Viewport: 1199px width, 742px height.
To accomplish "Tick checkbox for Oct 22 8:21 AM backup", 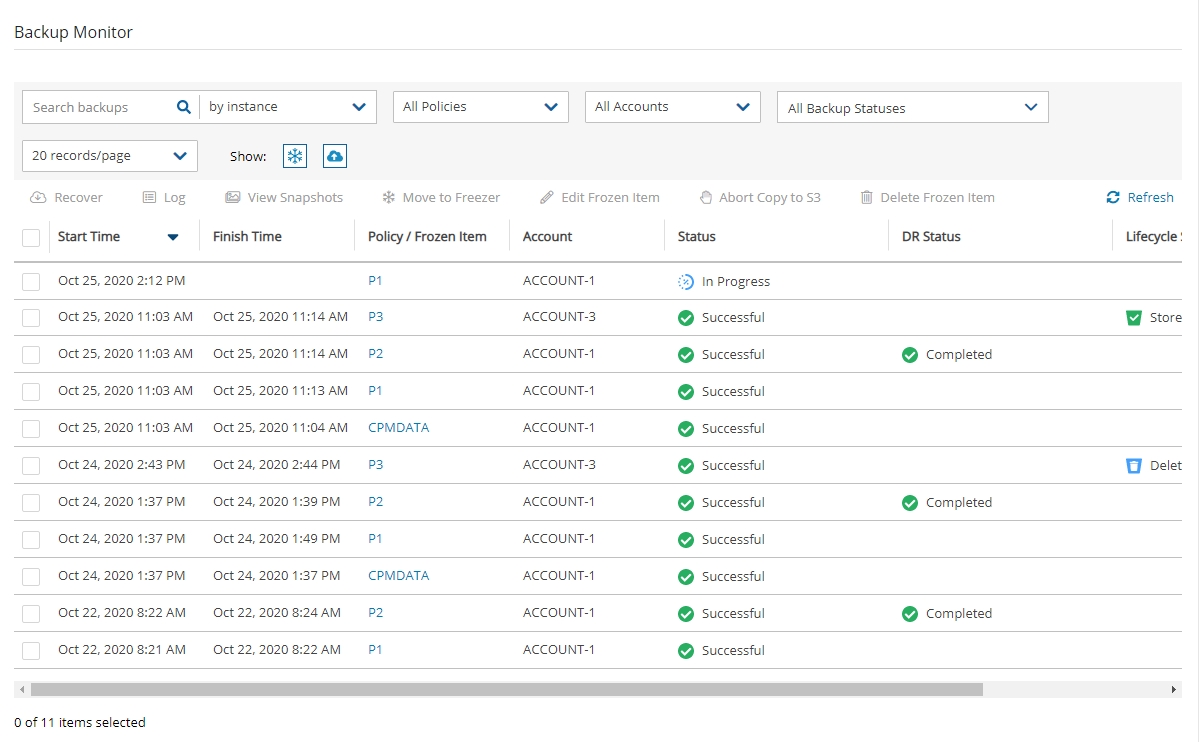I will click(31, 650).
